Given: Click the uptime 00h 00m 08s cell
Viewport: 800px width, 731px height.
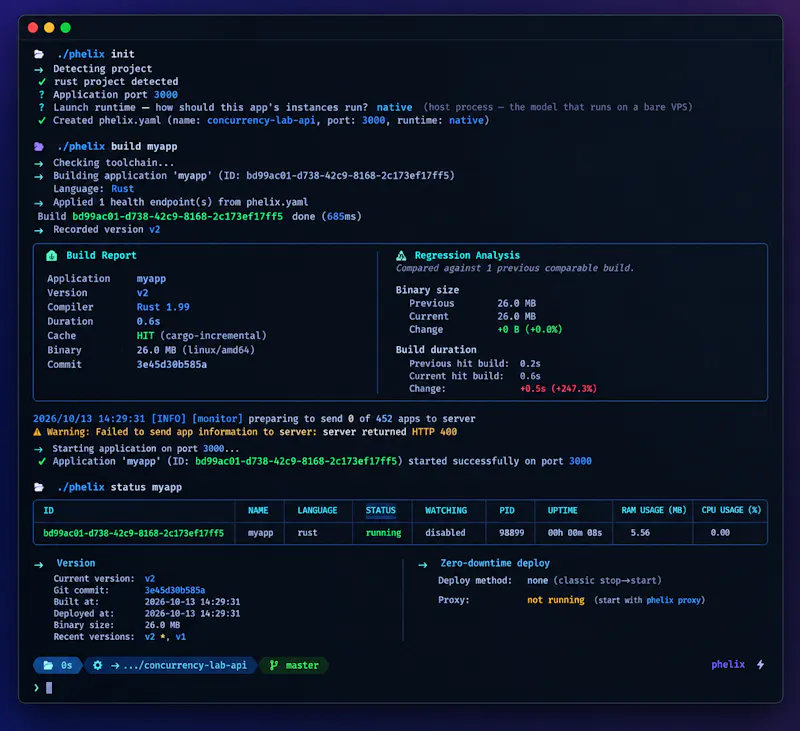Looking at the screenshot, I should tap(574, 533).
